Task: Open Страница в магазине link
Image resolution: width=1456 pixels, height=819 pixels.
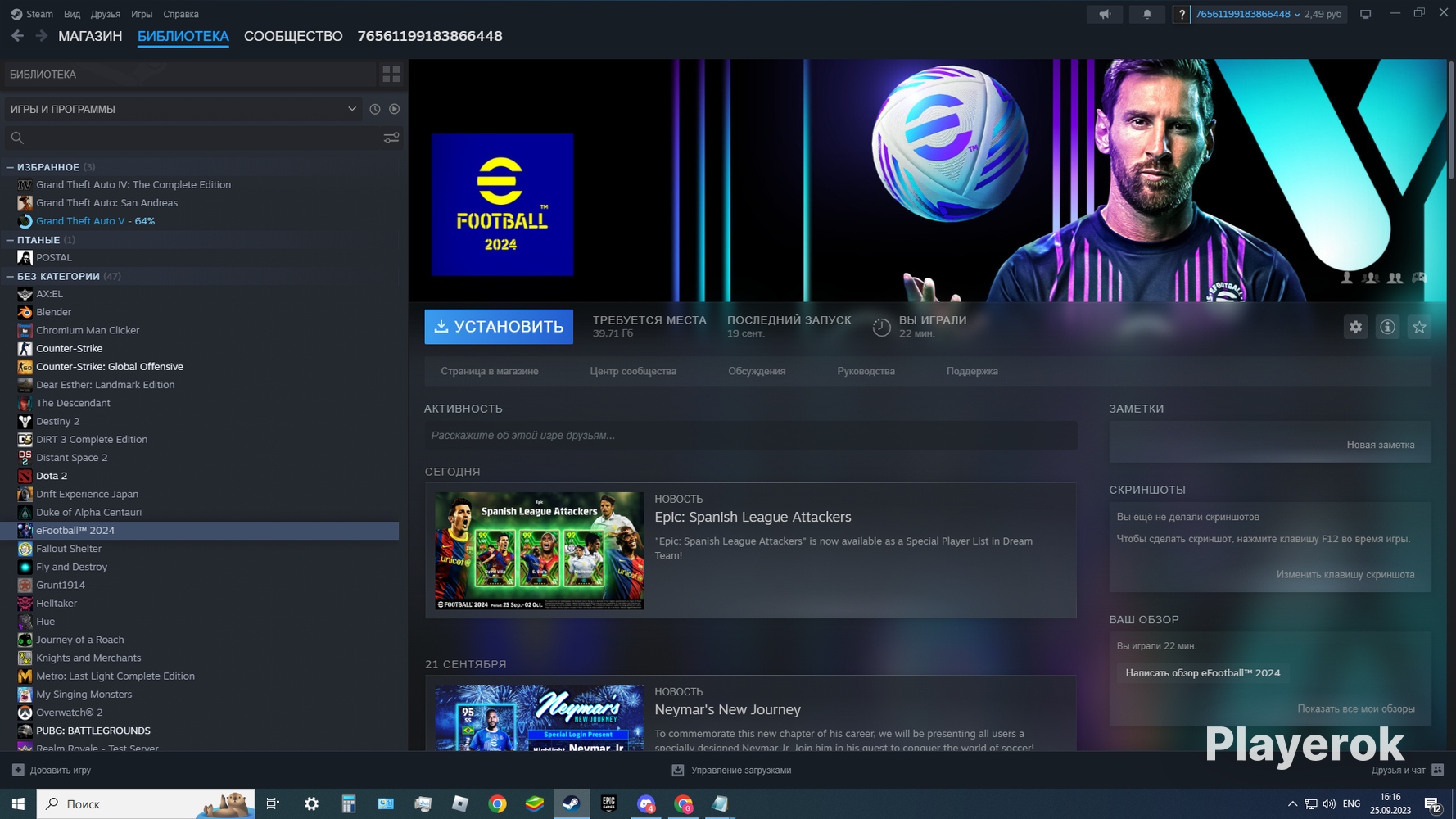Action: point(490,371)
